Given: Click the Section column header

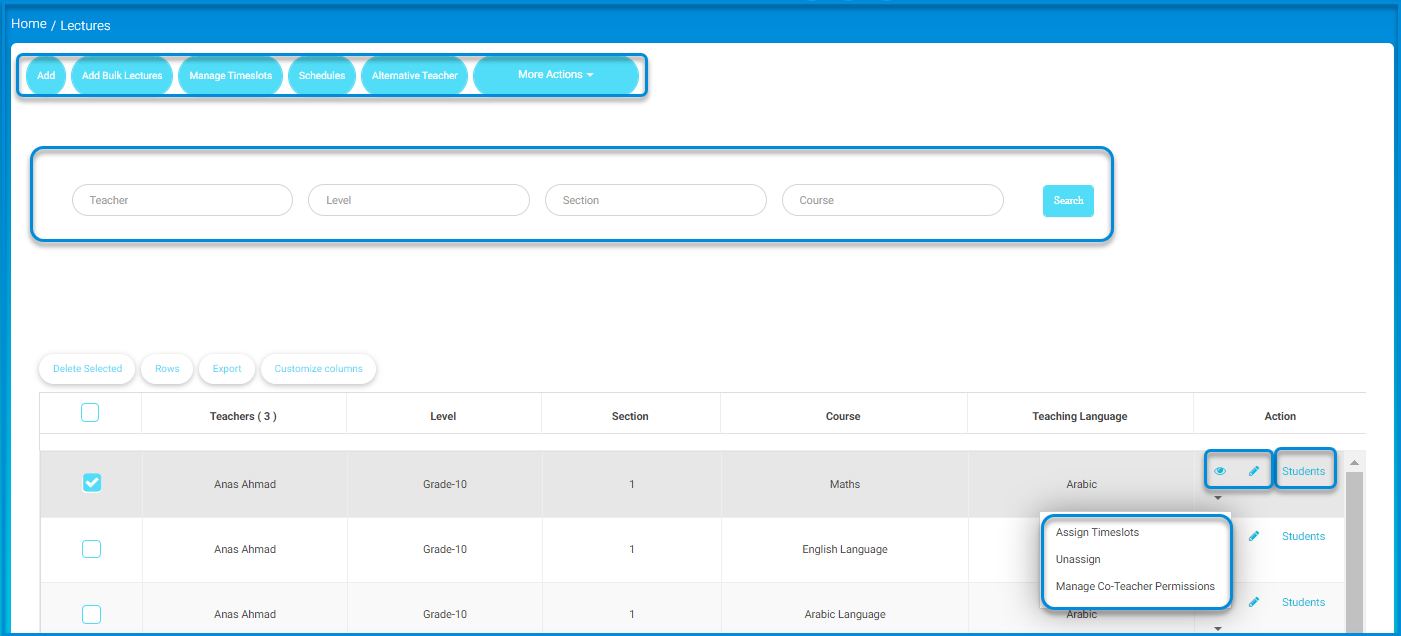Looking at the screenshot, I should [630, 416].
